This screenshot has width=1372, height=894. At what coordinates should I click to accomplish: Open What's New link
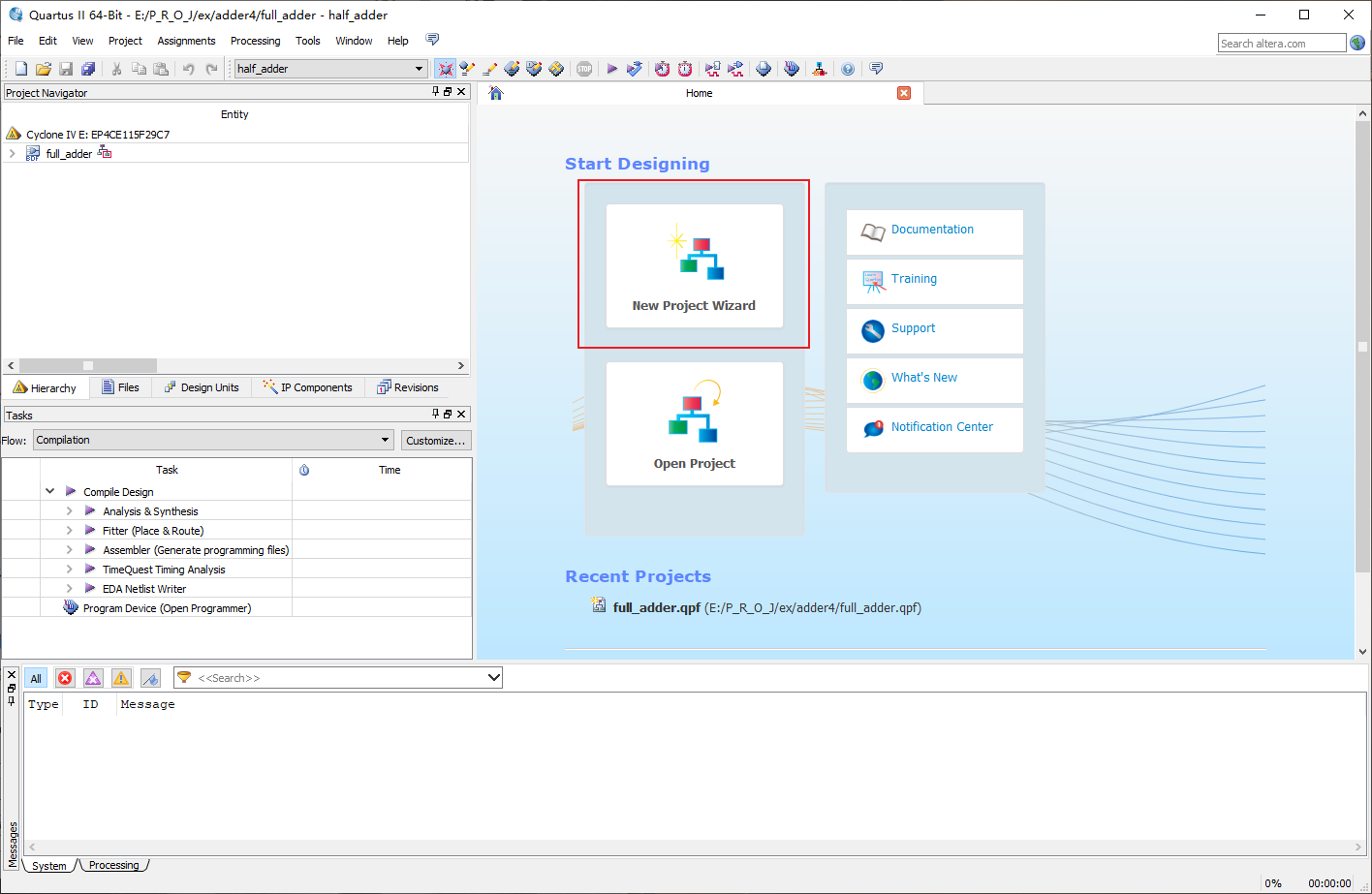point(934,381)
